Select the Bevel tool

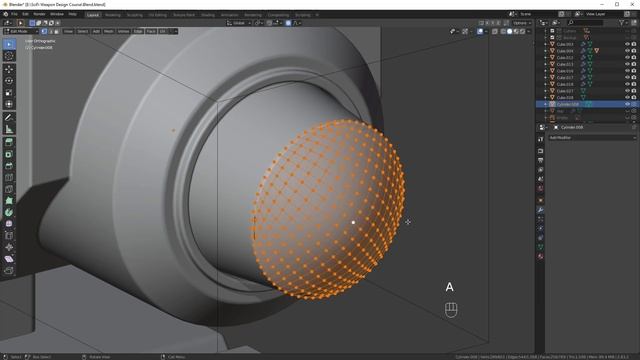[x=9, y=166]
